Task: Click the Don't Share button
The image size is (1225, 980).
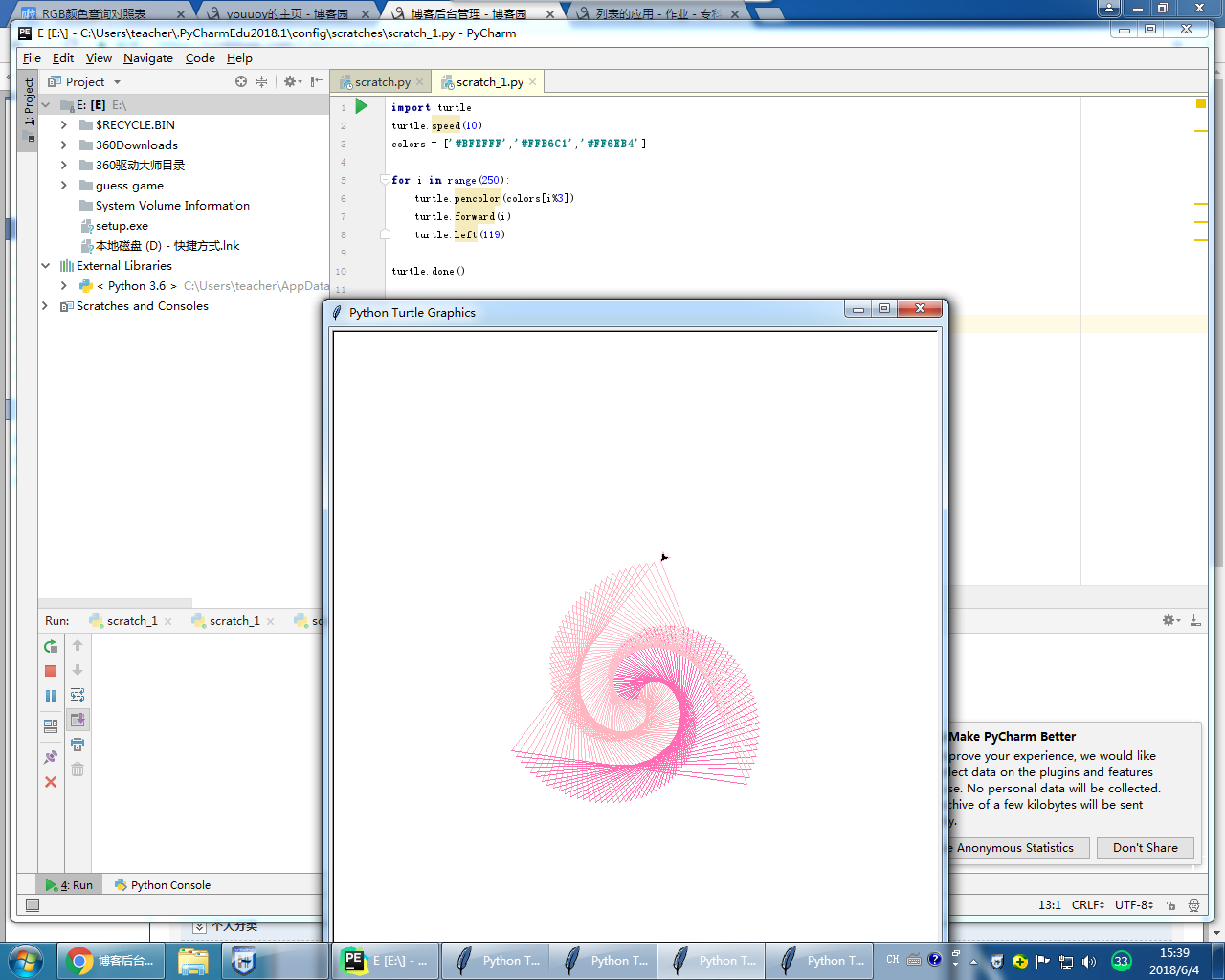Action: (1145, 848)
